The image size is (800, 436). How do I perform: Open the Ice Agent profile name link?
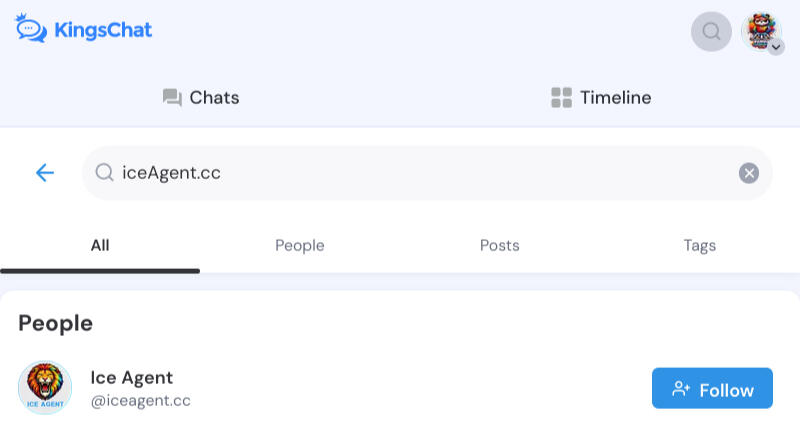(132, 378)
